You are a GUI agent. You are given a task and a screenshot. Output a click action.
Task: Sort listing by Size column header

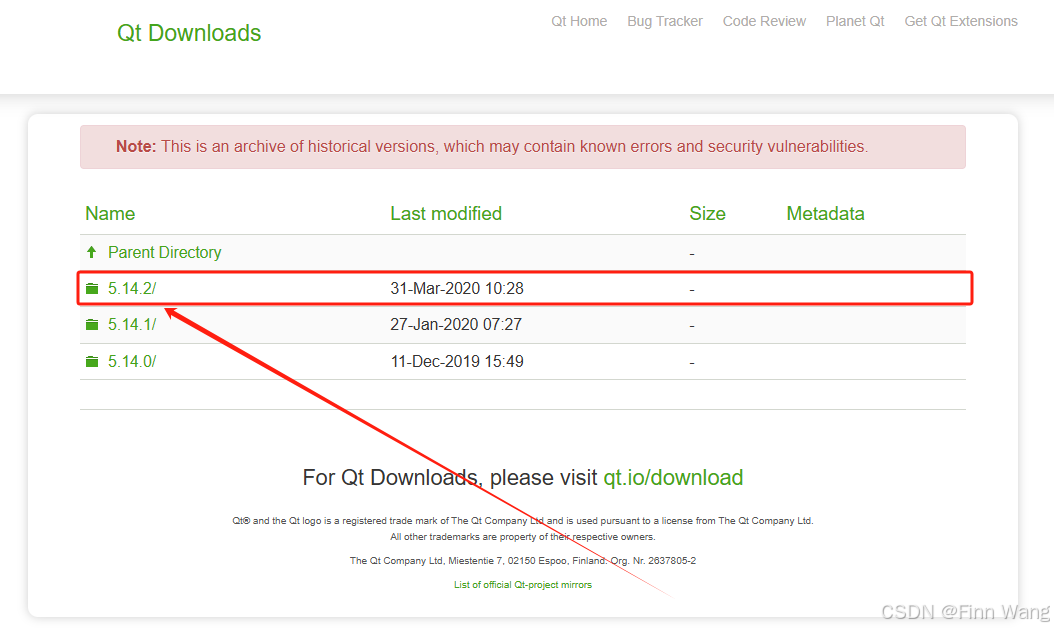coord(707,214)
